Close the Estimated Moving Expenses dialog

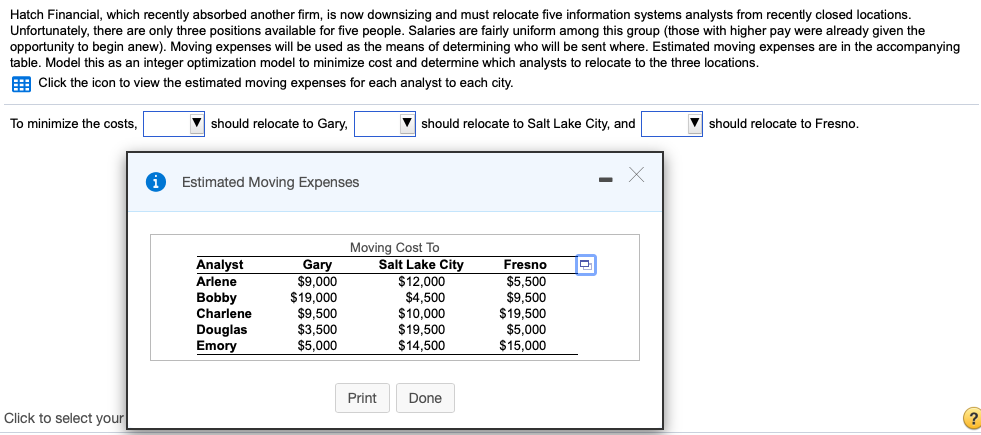click(636, 175)
